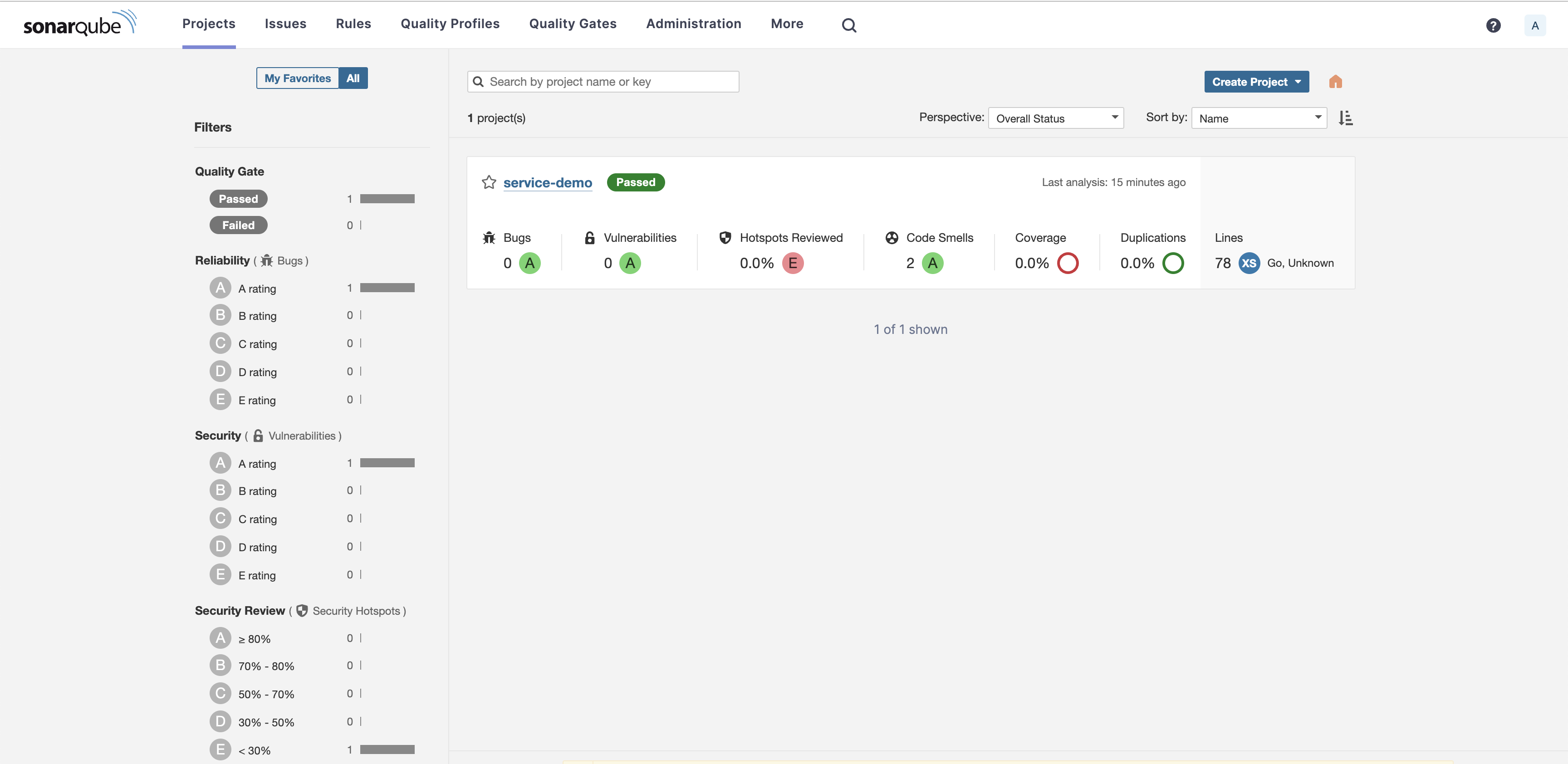The width and height of the screenshot is (1568, 764).
Task: Open the service-demo project link
Action: [x=547, y=183]
